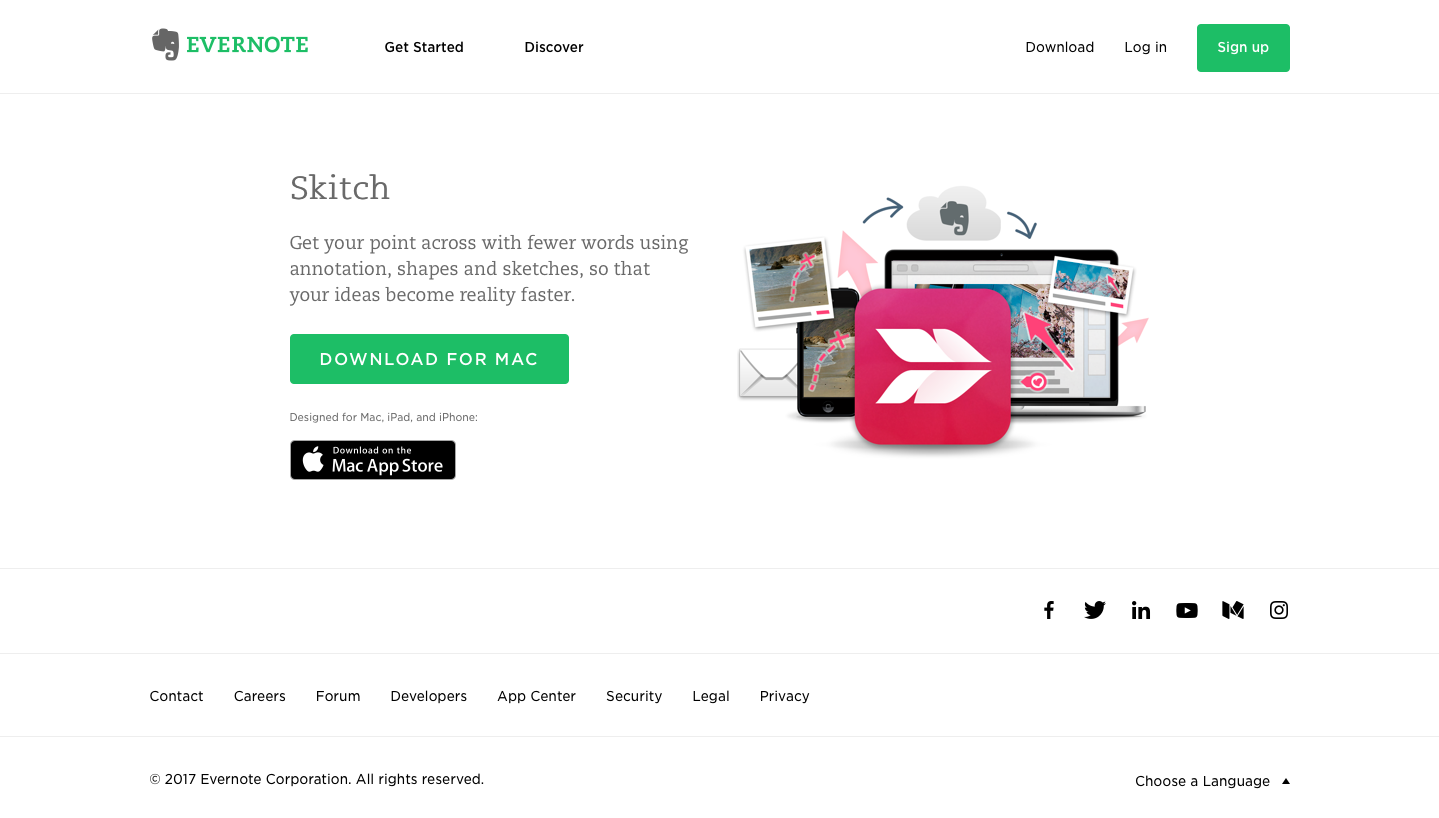This screenshot has width=1439, height=818.
Task: Open the Contact footer link
Action: pyautogui.click(x=176, y=696)
